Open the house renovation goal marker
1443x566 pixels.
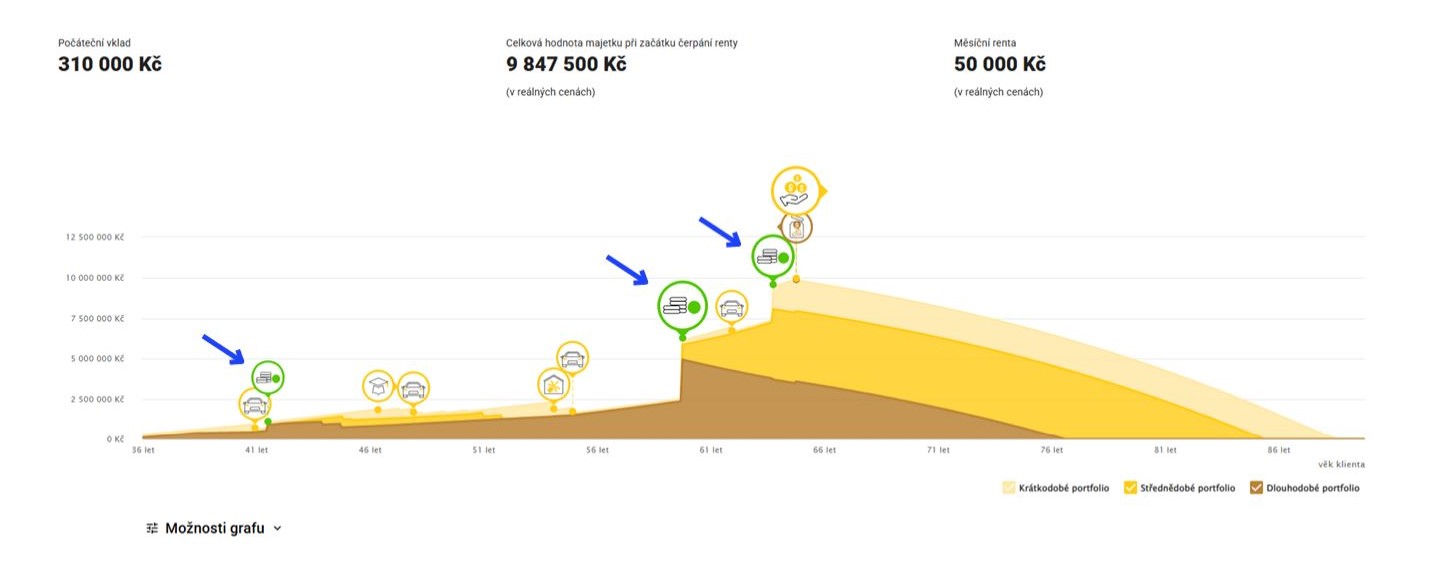click(x=553, y=384)
